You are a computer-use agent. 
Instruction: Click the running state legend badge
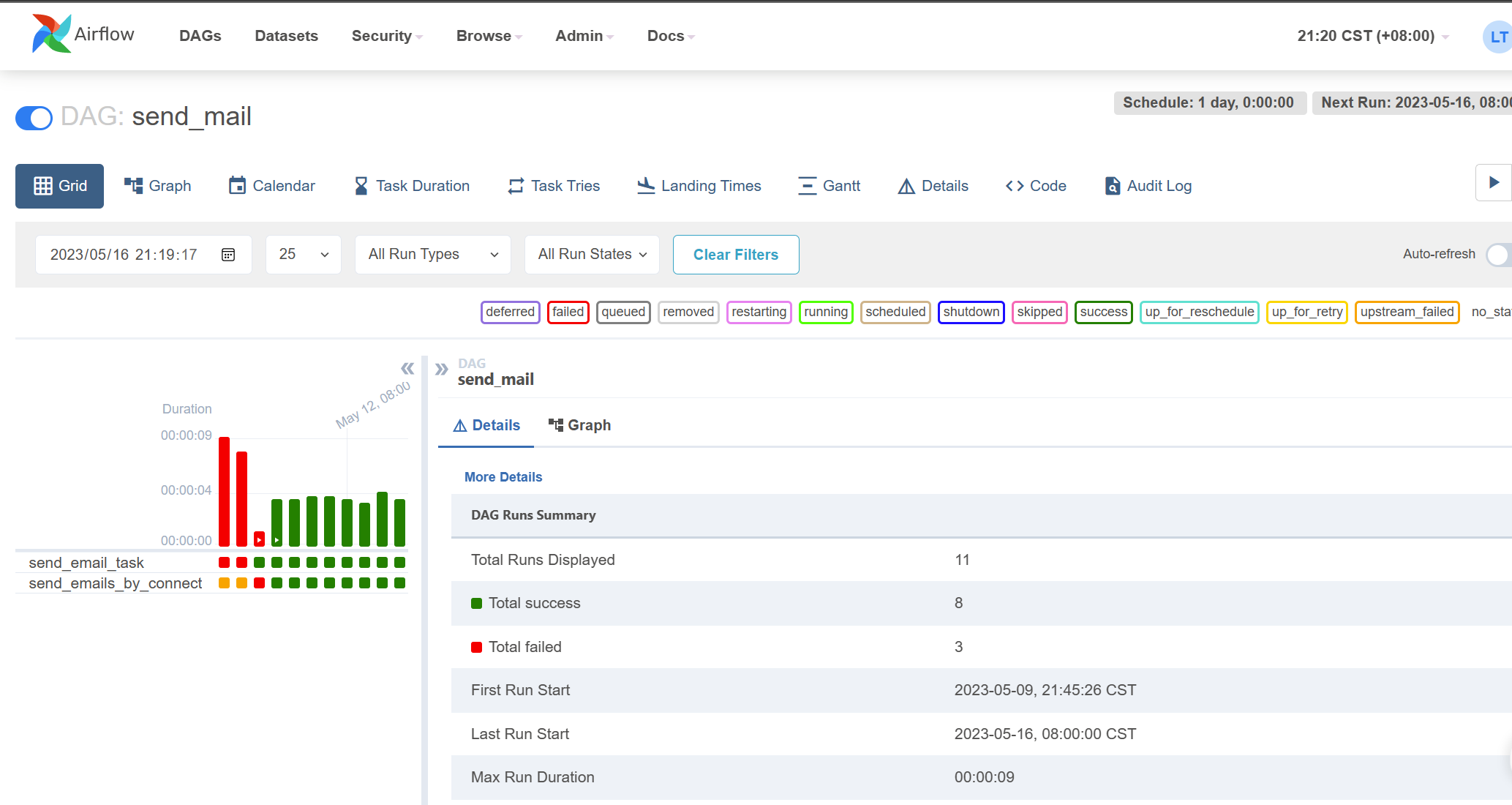pos(826,312)
